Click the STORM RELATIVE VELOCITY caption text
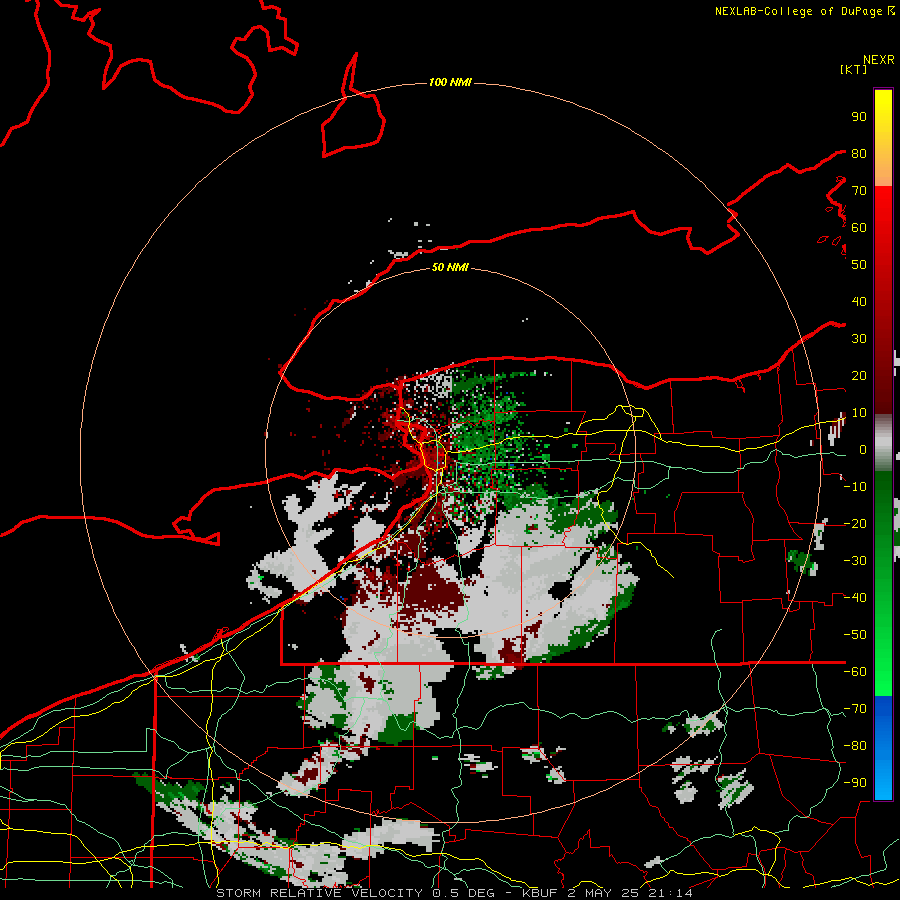900x900 pixels. tap(319, 893)
